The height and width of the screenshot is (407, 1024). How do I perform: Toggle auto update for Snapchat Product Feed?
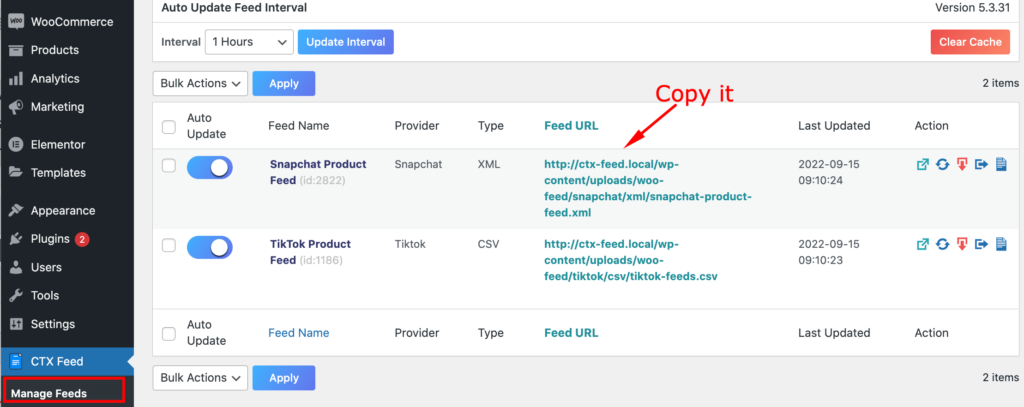[x=210, y=167]
